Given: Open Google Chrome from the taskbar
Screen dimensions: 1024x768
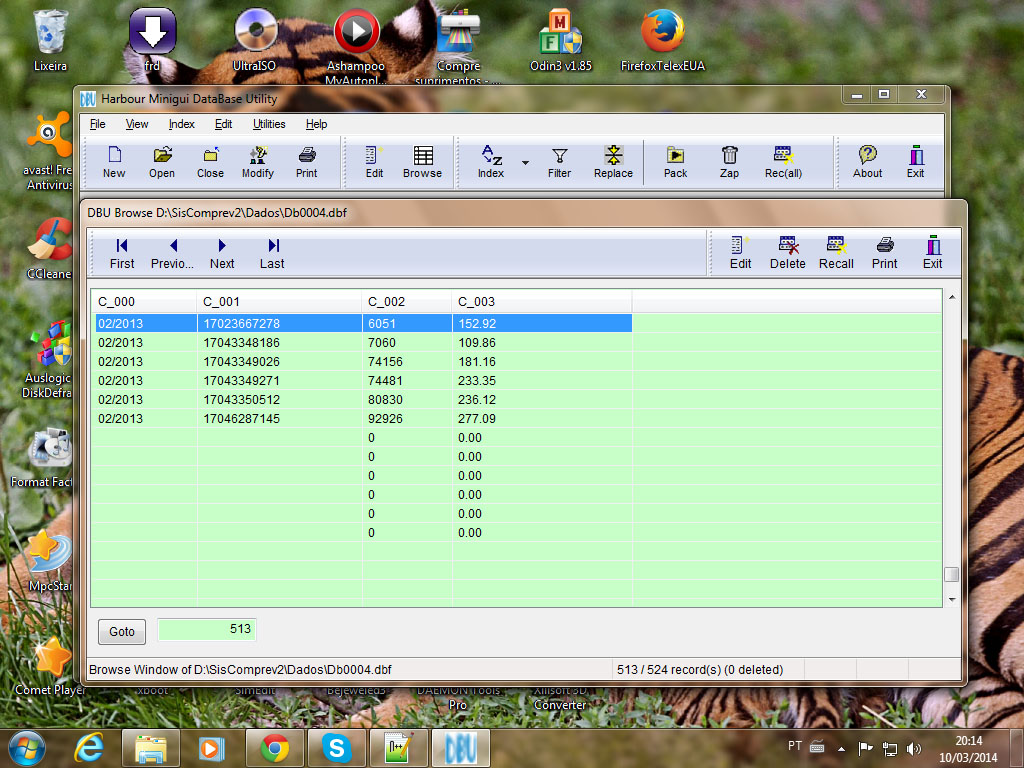Looking at the screenshot, I should 275,747.
